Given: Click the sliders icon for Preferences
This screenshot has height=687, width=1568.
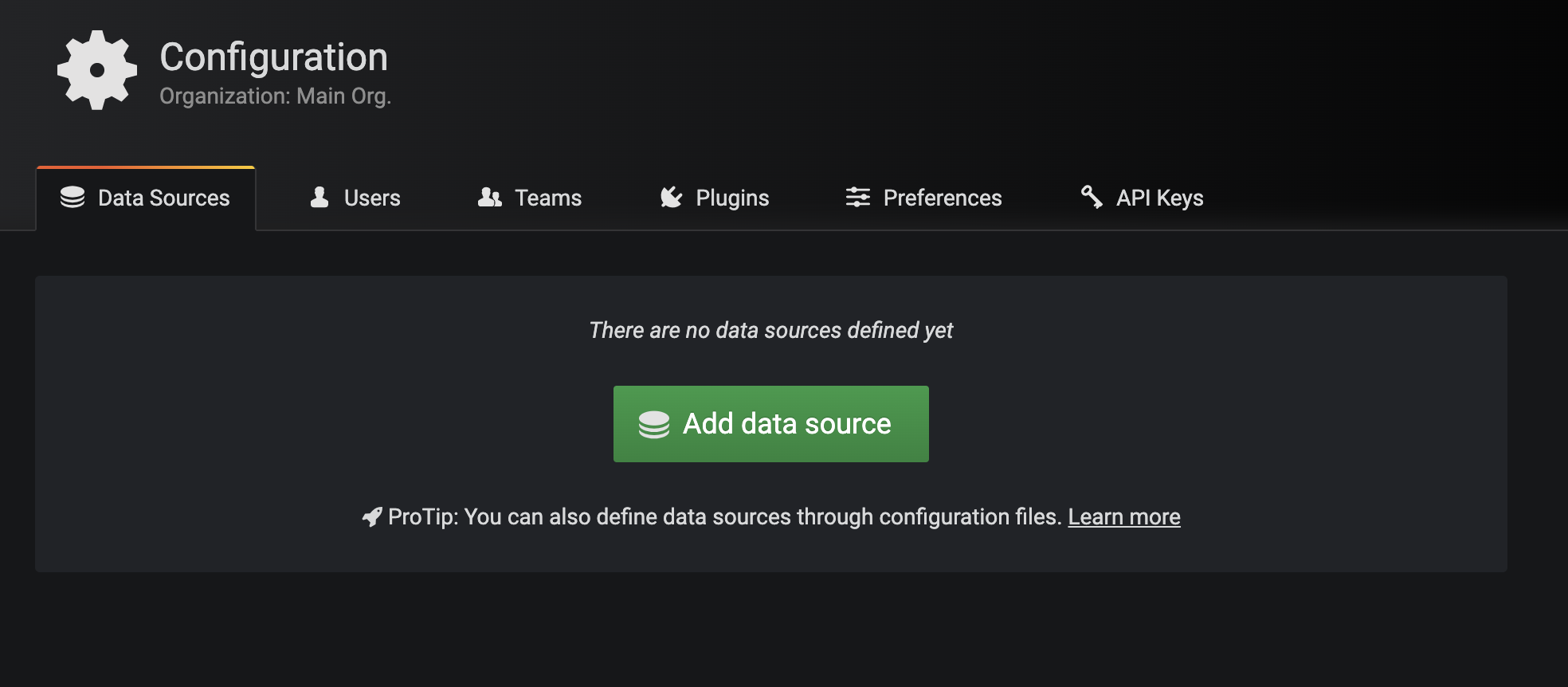Looking at the screenshot, I should tap(857, 198).
